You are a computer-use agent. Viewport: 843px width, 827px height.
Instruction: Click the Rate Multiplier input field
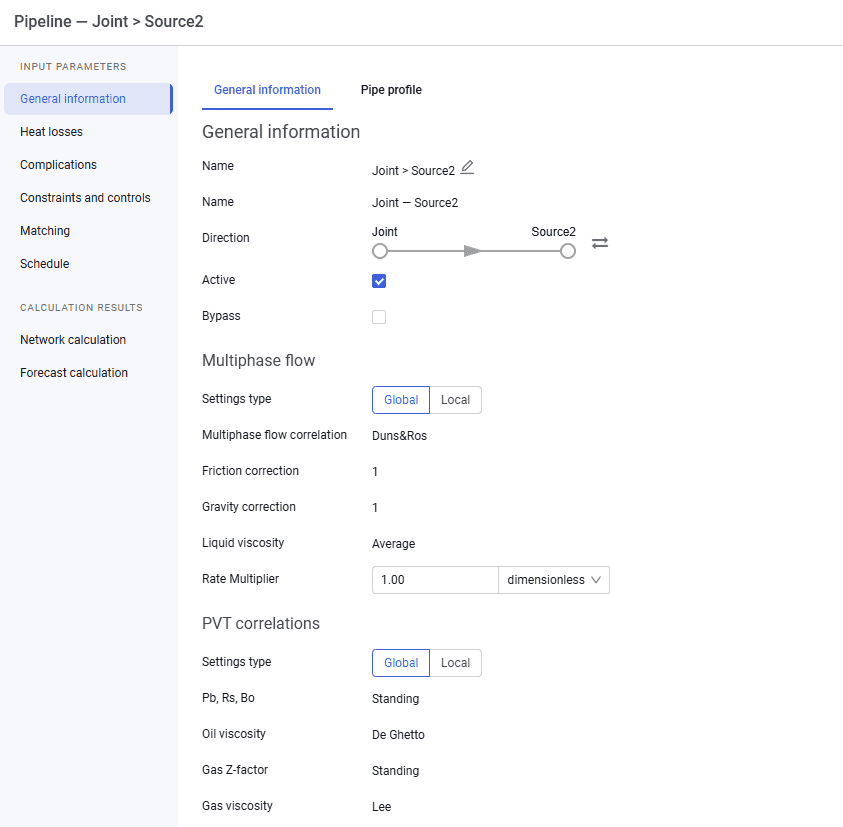[435, 580]
